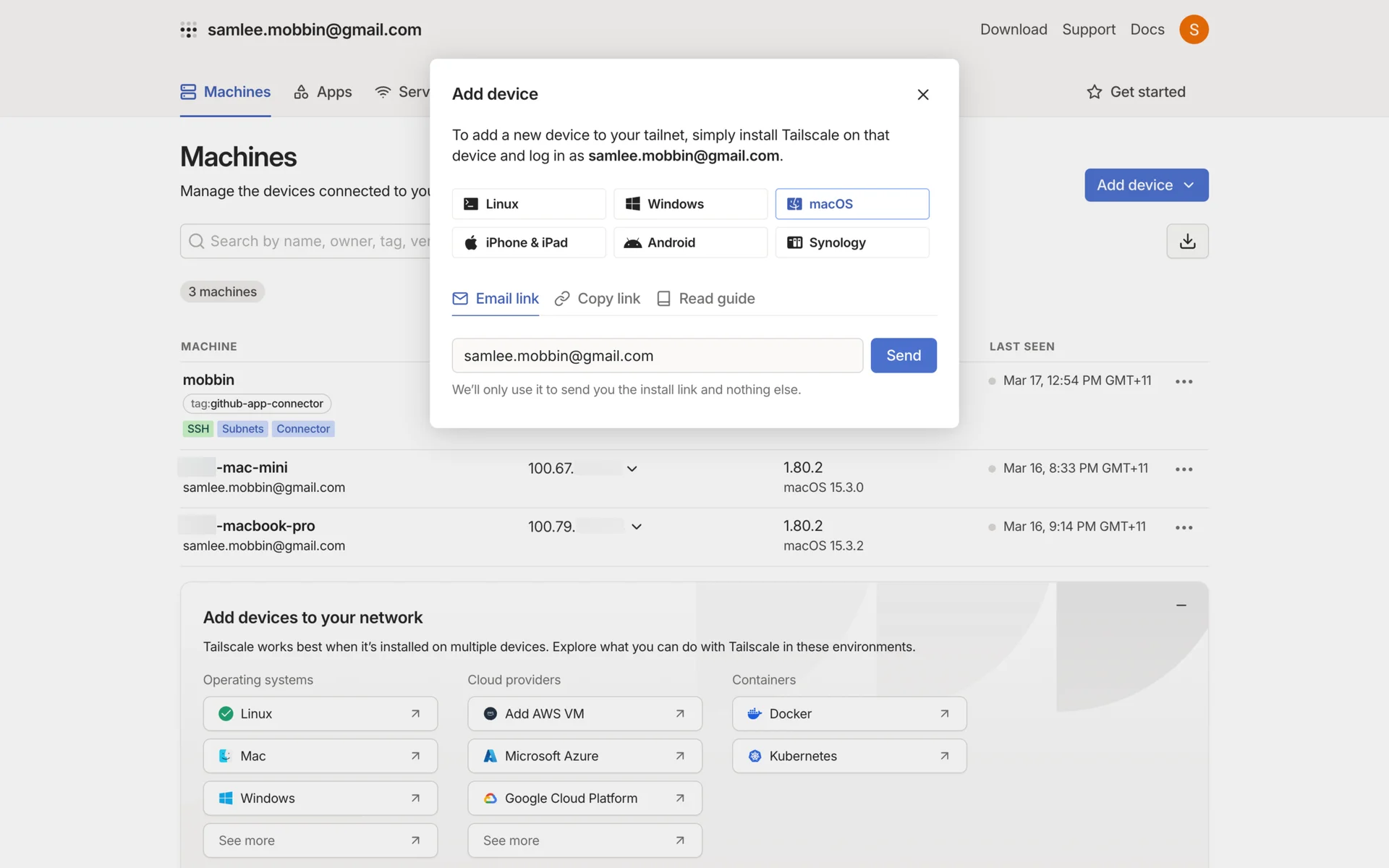
Task: Switch to the Read guide tab
Action: [x=705, y=299]
